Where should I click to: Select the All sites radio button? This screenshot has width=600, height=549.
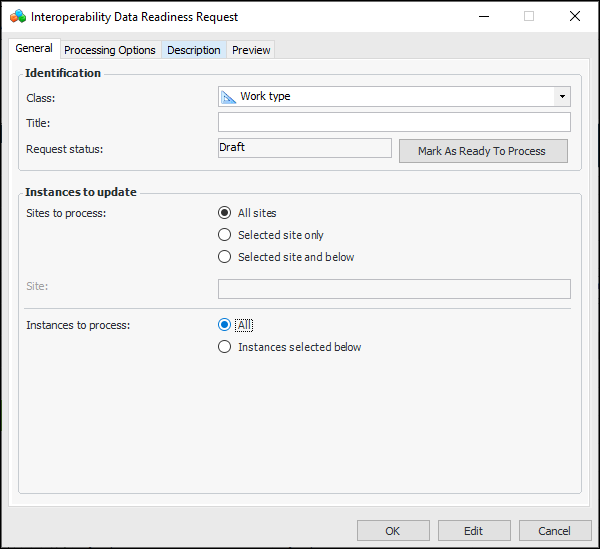point(225,213)
